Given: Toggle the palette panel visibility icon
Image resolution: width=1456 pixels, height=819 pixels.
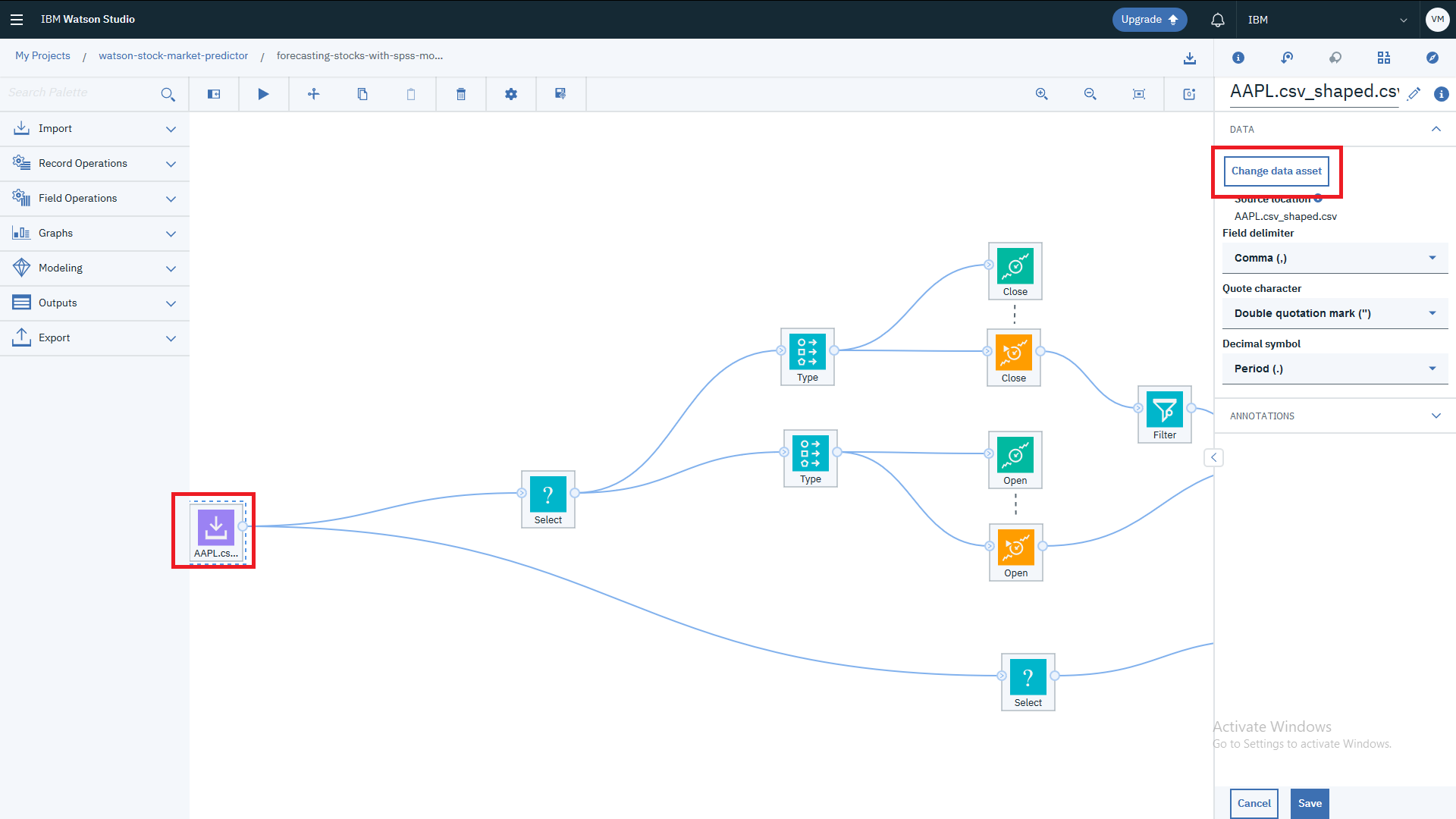Looking at the screenshot, I should coord(214,94).
